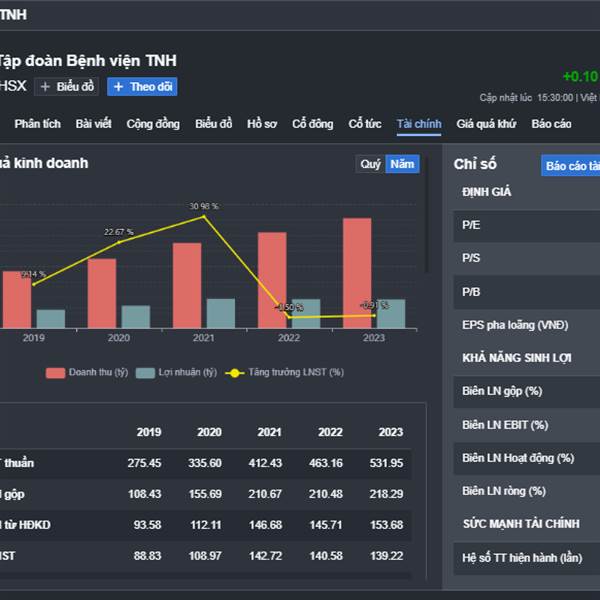This screenshot has width=600, height=600.
Task: Open the Cổ đông tab
Action: 313,124
